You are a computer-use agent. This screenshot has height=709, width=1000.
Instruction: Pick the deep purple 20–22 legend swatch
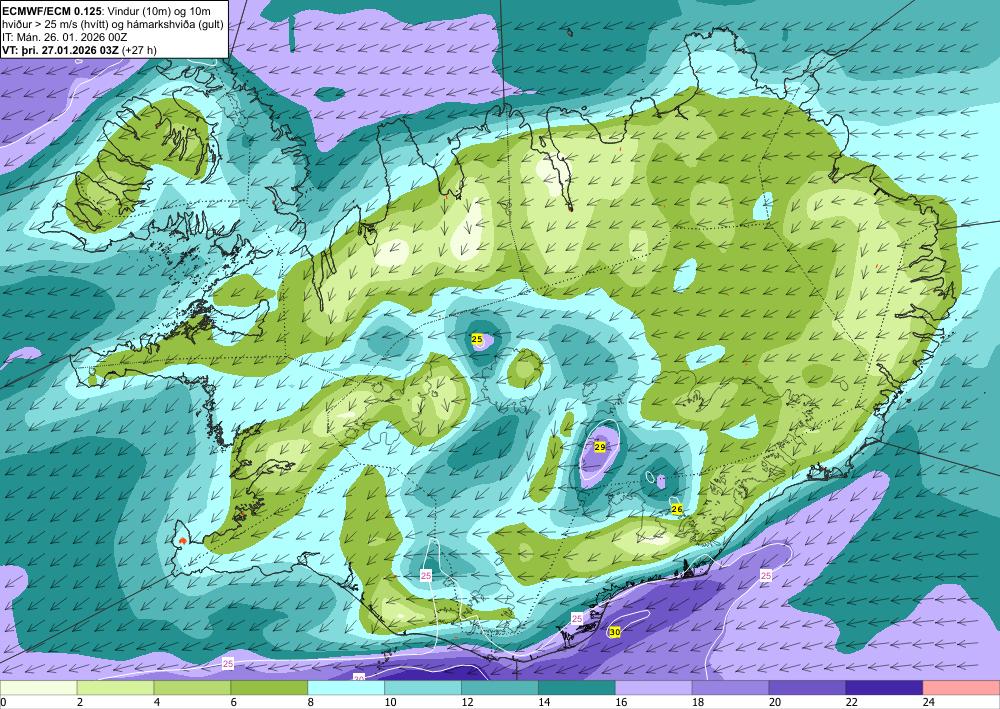(807, 688)
